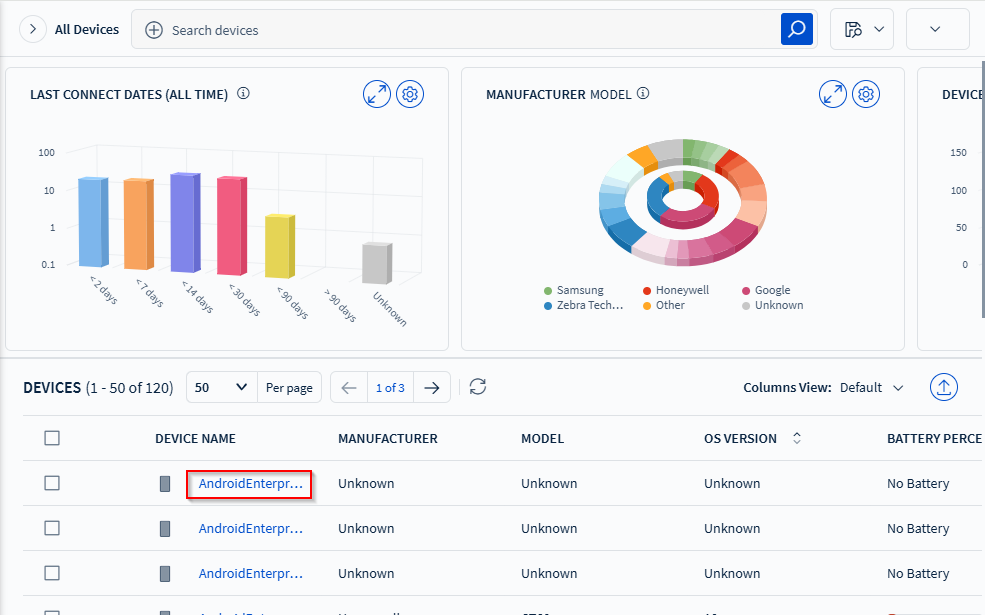985x615 pixels.
Task: Open the saved search filter dropdown
Action: [x=862, y=30]
